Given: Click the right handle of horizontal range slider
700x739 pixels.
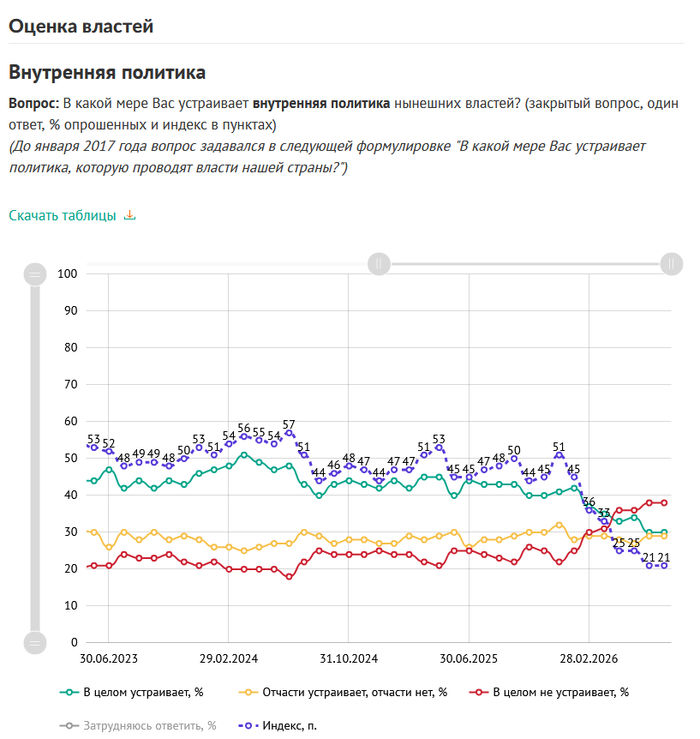Looking at the screenshot, I should 671,264.
